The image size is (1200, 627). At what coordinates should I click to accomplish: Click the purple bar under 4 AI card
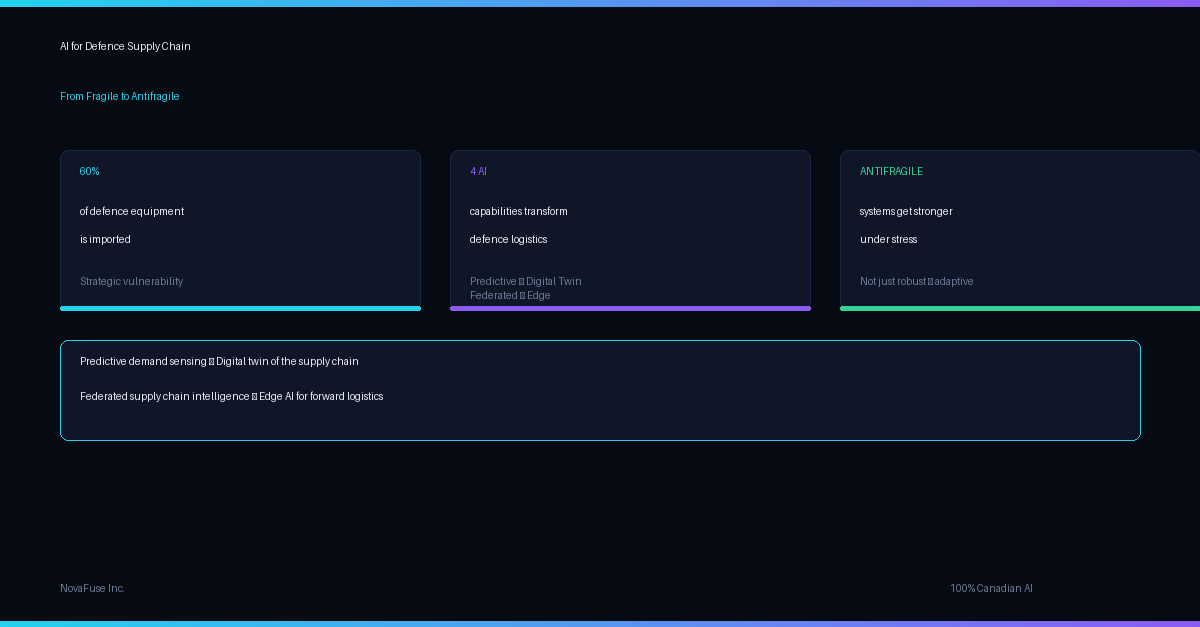click(630, 308)
